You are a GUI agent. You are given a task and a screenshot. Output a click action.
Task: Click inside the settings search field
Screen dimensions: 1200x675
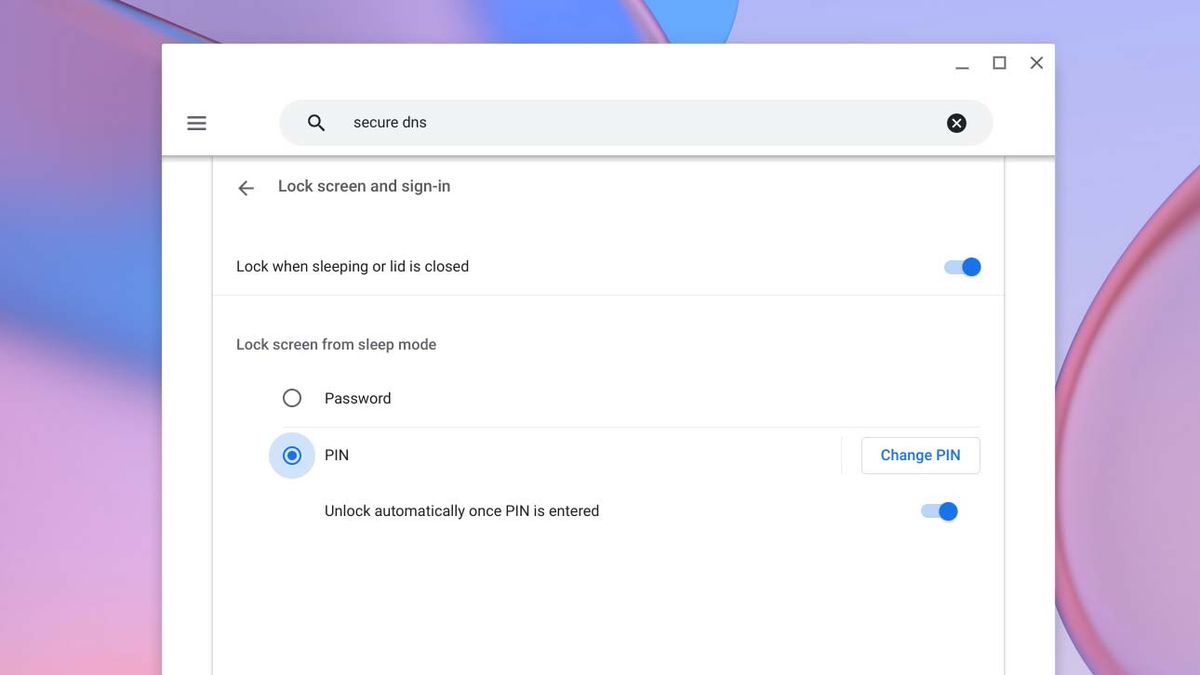tap(600, 122)
